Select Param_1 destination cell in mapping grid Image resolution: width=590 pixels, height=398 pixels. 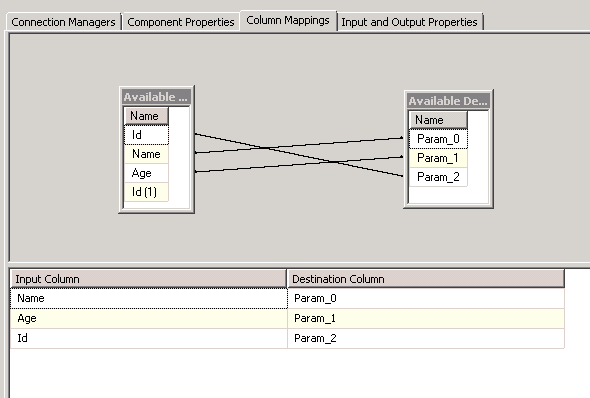tap(426, 318)
